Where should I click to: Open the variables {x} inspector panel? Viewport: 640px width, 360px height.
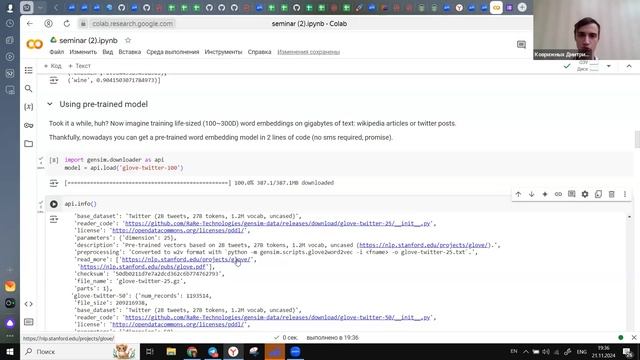pos(28,107)
